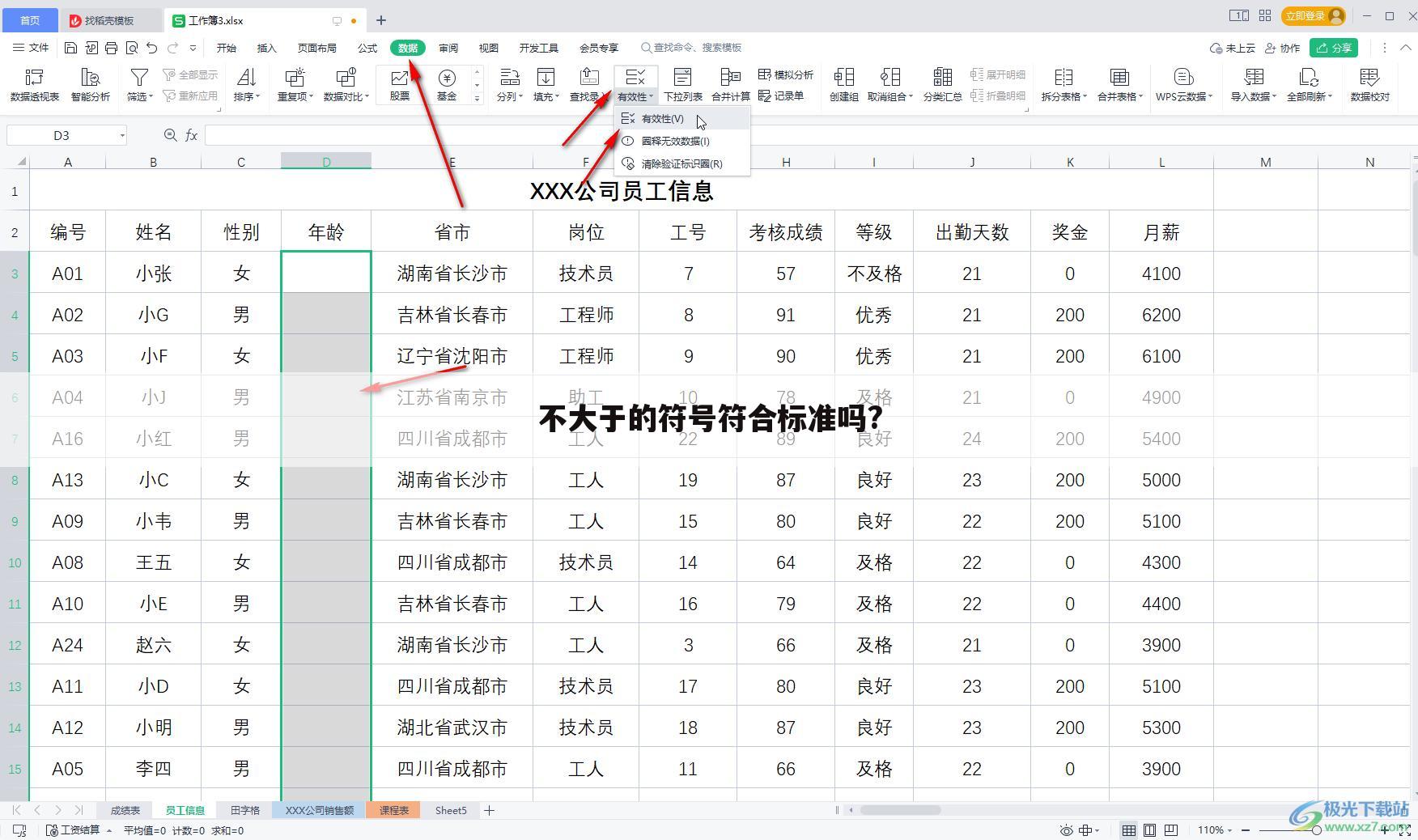
Task: Switch to page break preview in status bar
Action: 1171,830
